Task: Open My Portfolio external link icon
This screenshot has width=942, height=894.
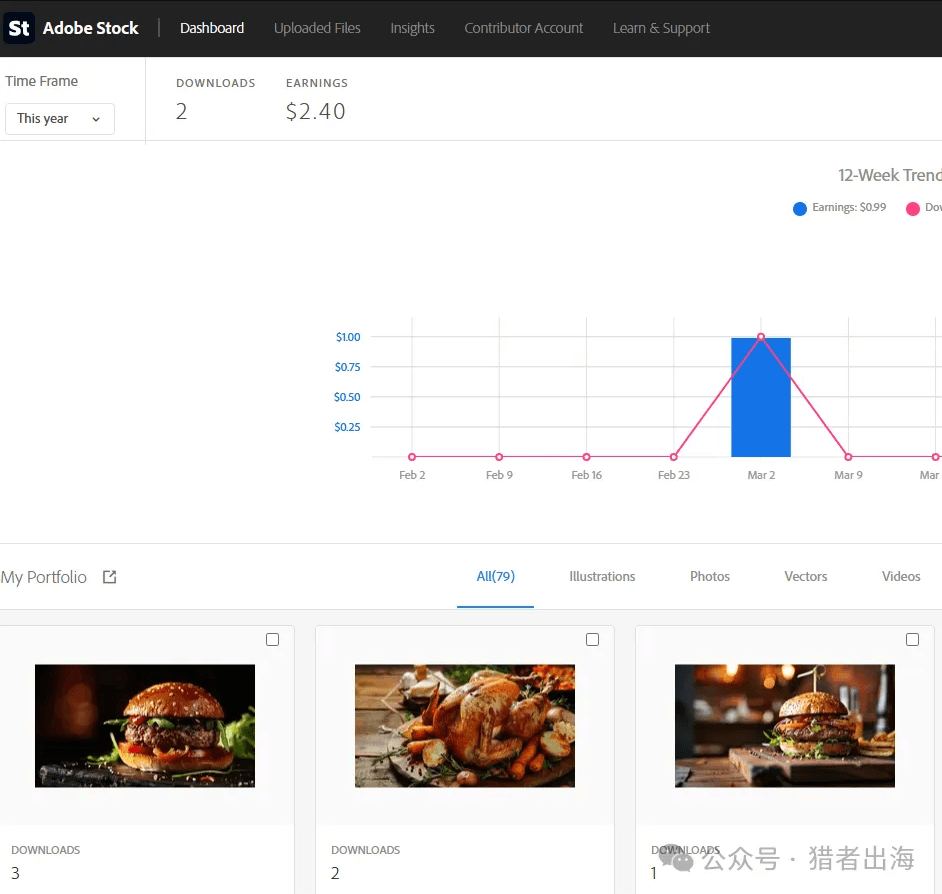Action: 110,577
